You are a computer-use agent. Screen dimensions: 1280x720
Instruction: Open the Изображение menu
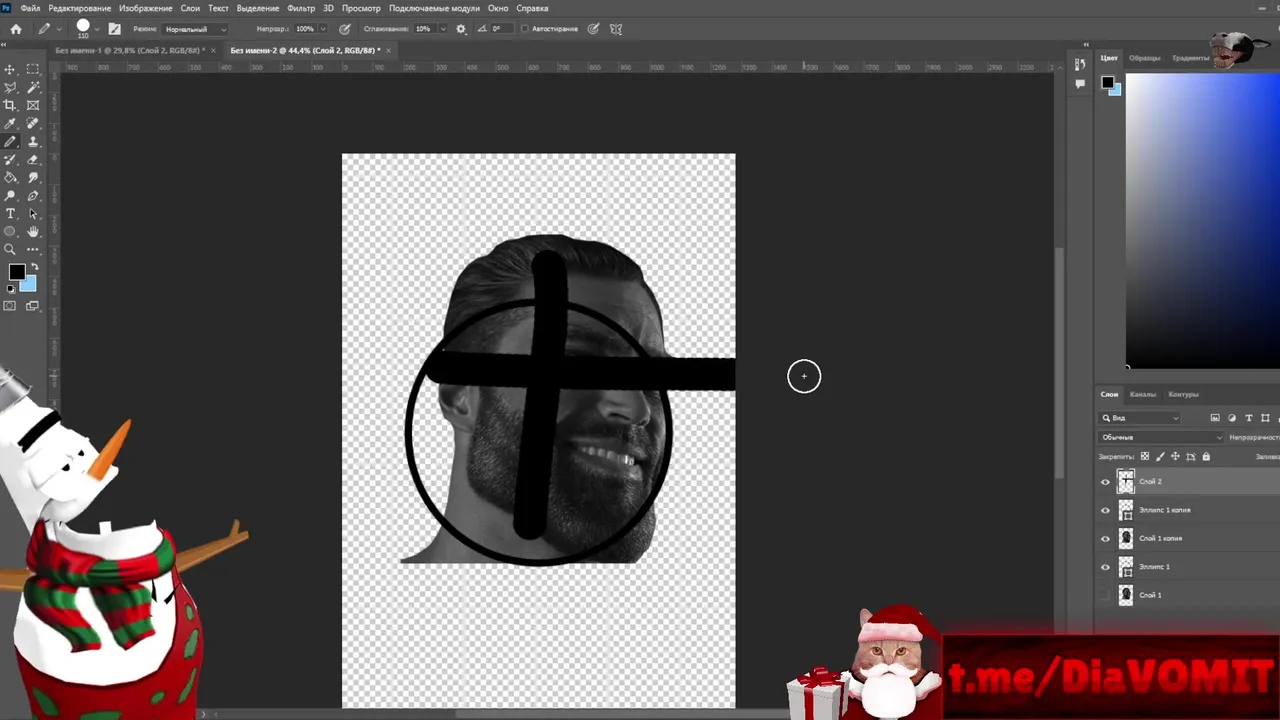pyautogui.click(x=146, y=8)
